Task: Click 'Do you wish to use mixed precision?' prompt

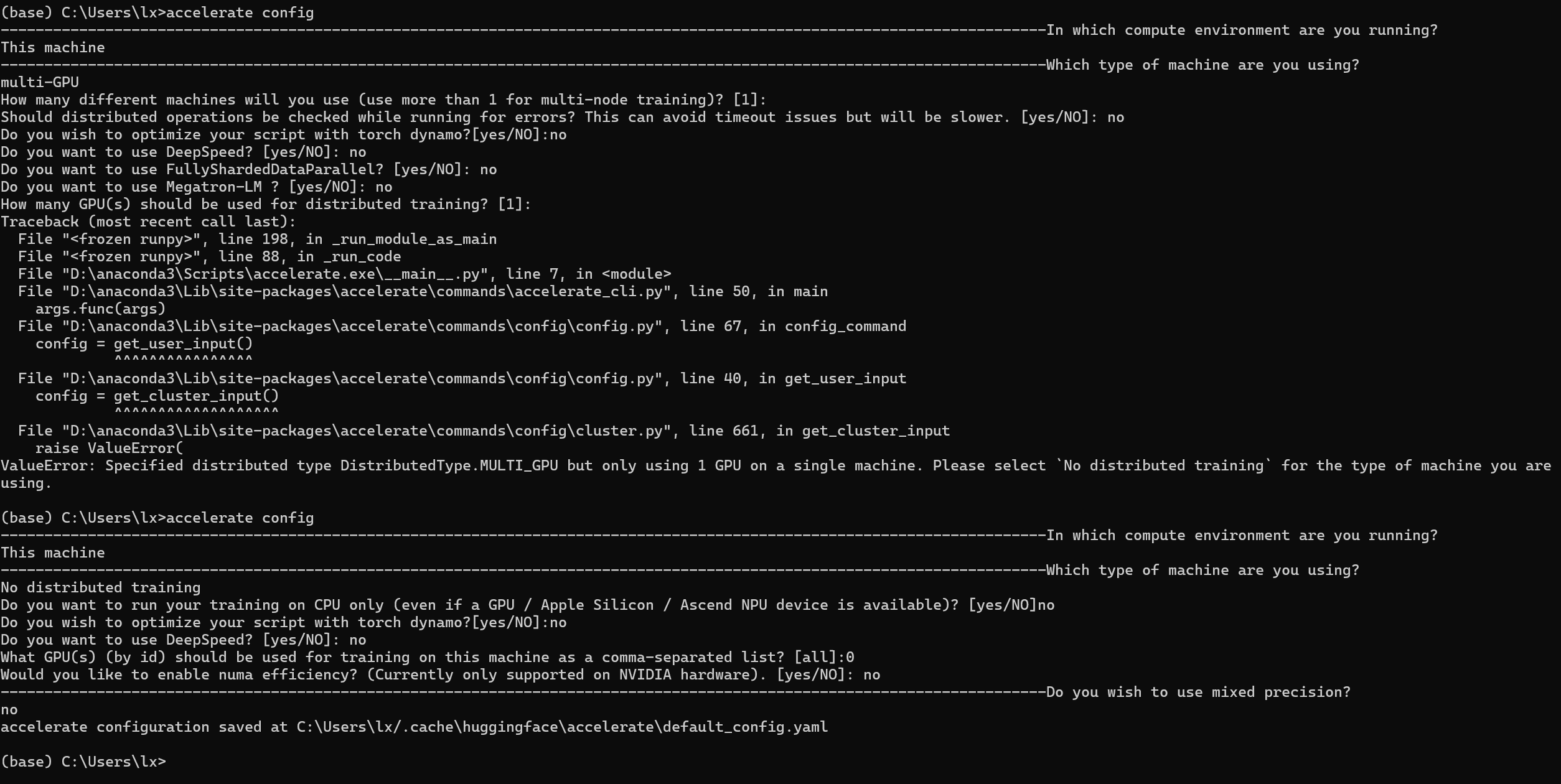Action: [x=1198, y=692]
